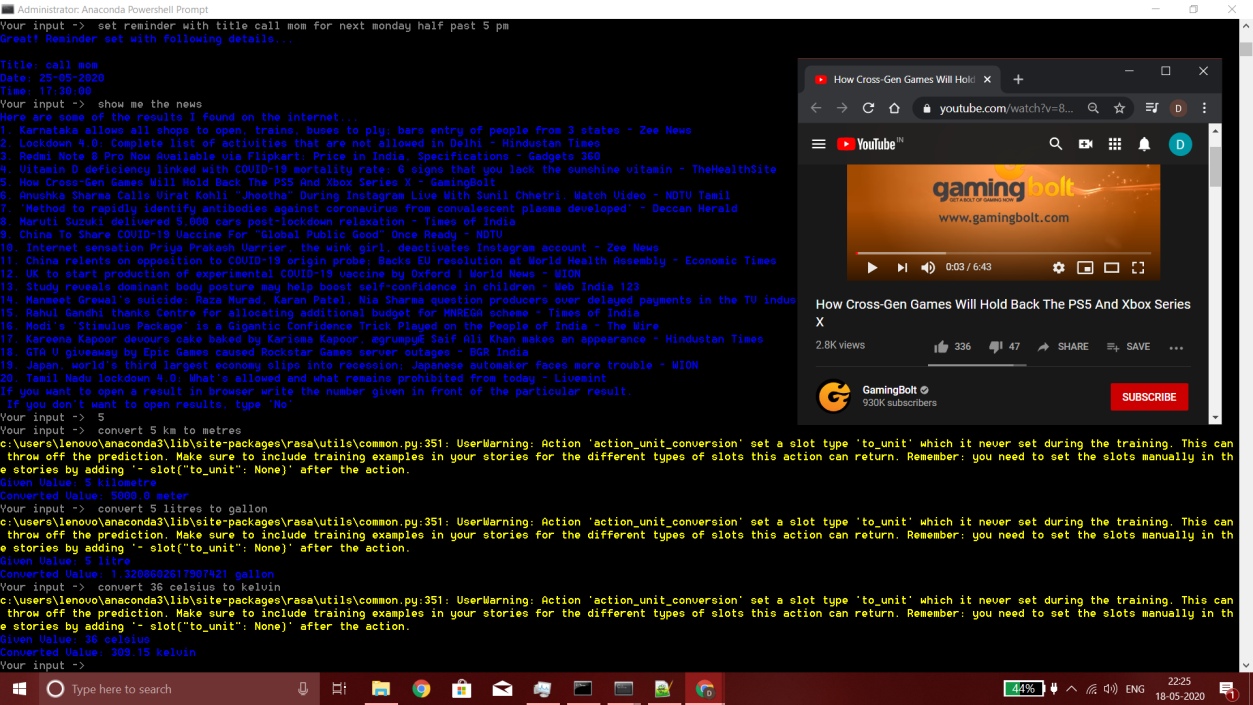Enter fullscreen video mode
This screenshot has height=705, width=1253.
click(1137, 268)
